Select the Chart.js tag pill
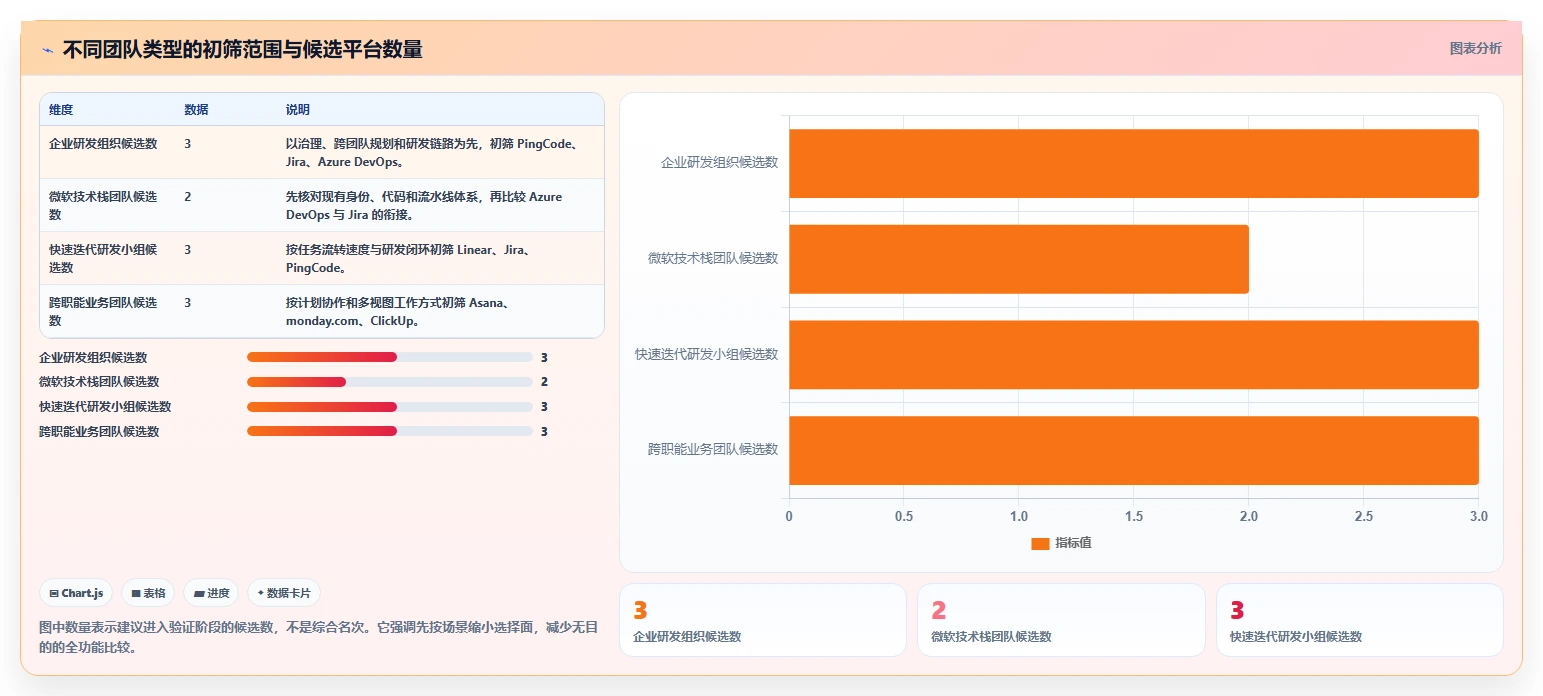This screenshot has width=1543, height=696. 77,593
